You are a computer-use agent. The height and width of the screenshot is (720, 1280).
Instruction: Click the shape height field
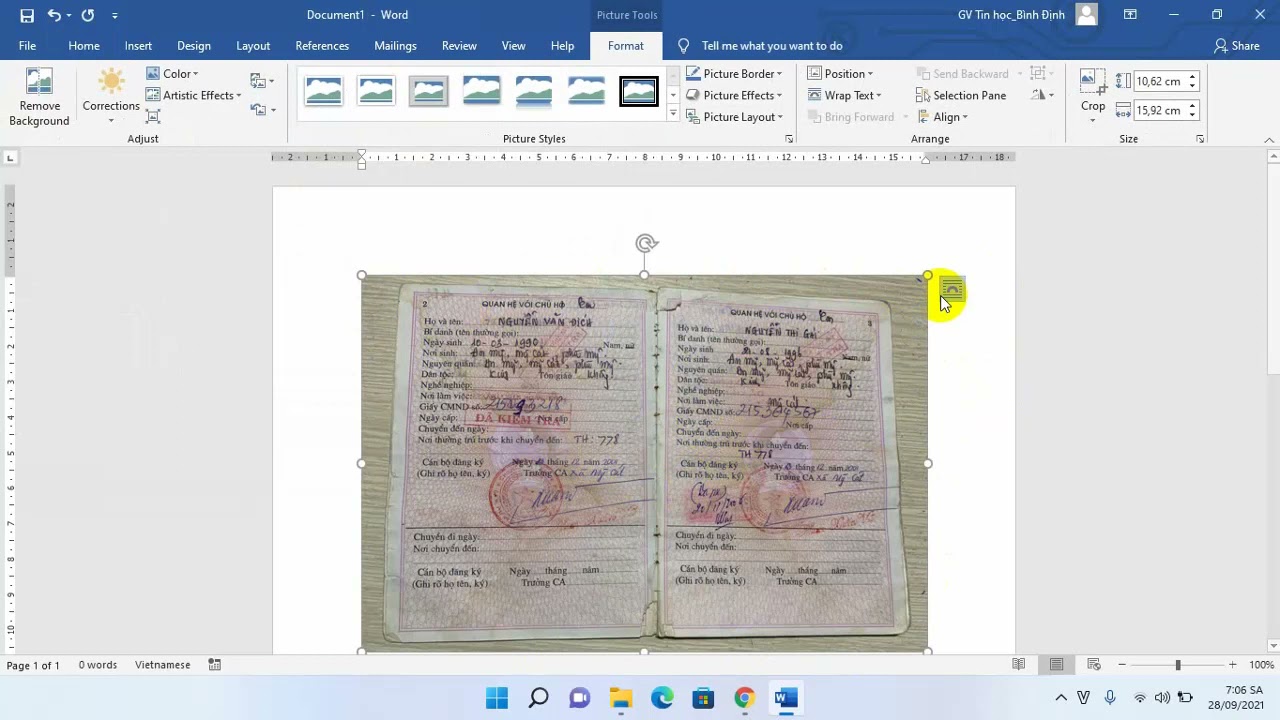(x=1160, y=81)
